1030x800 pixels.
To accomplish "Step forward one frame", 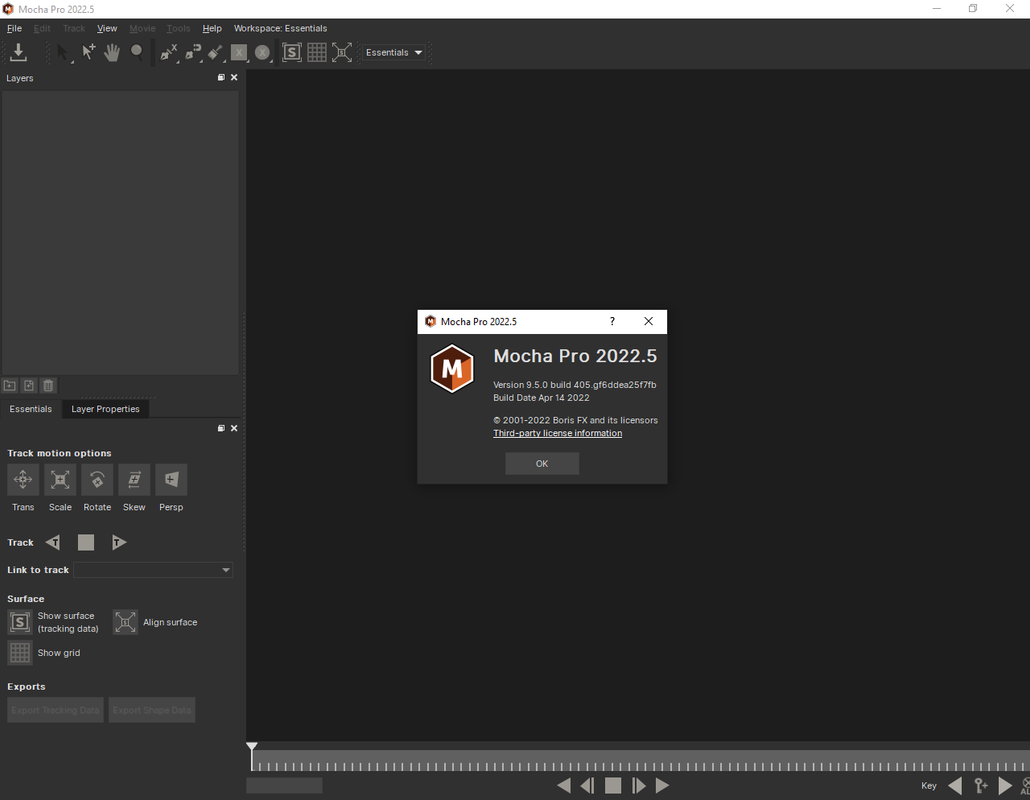I will [x=638, y=786].
